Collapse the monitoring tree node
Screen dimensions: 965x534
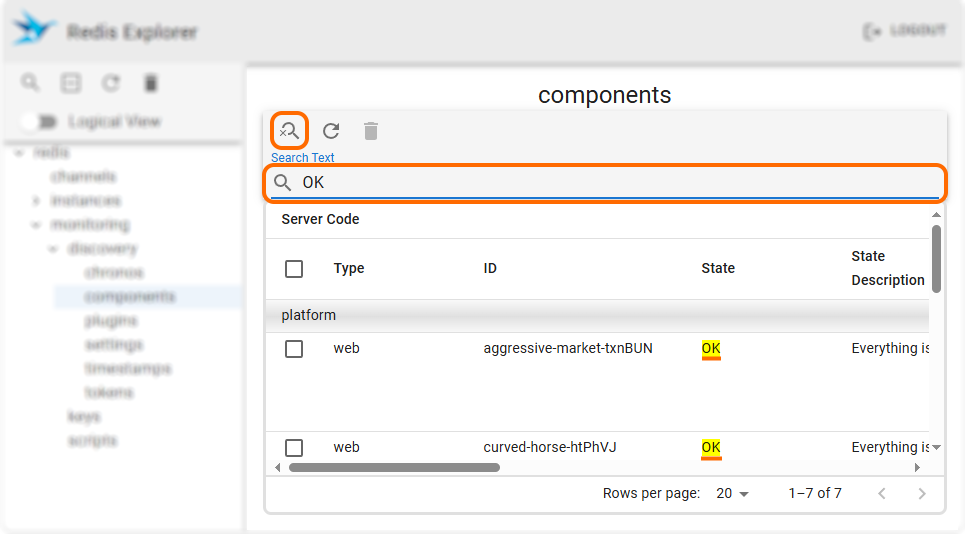click(x=37, y=225)
